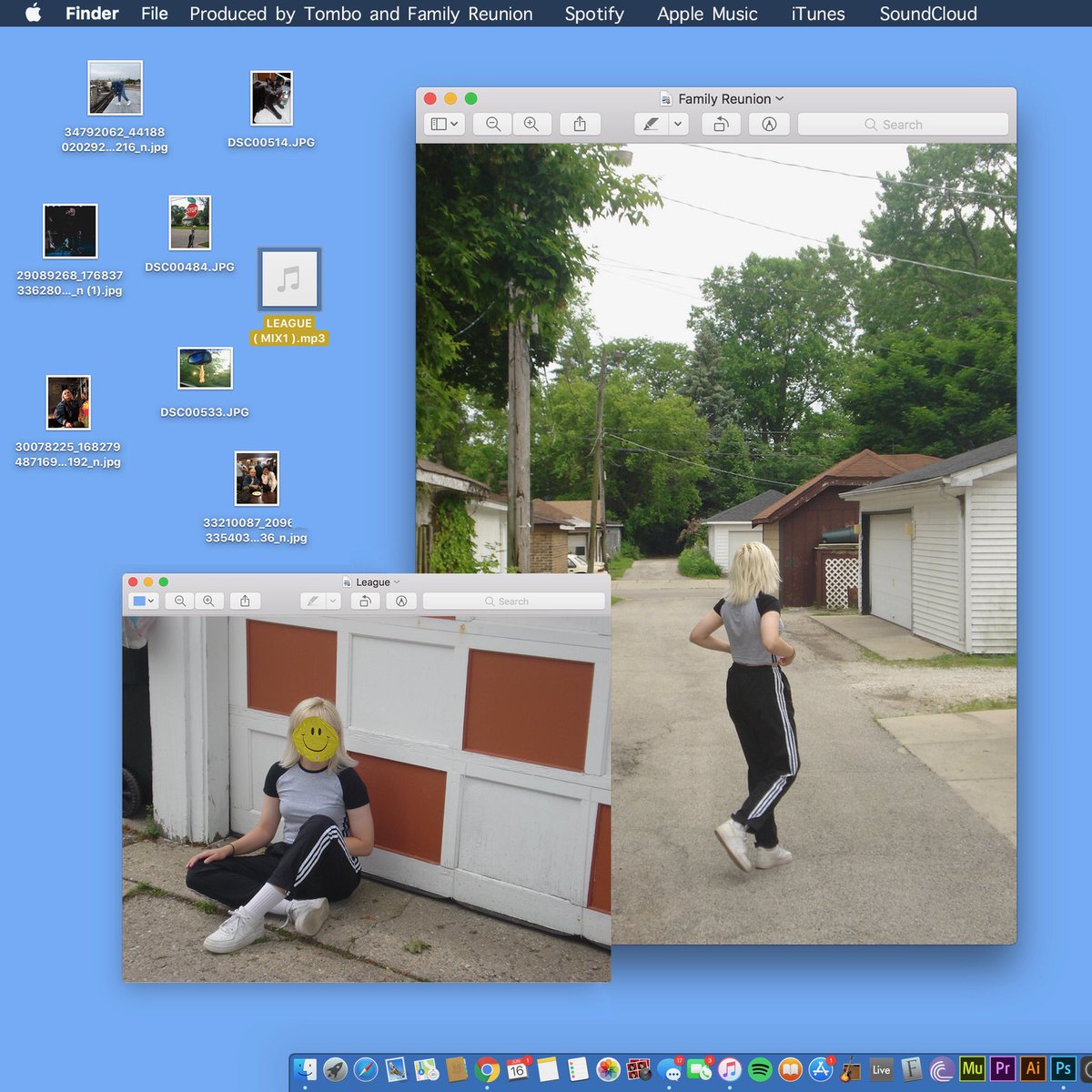This screenshot has height=1092, width=1092.
Task: Open Photo Booth from the dock
Action: click(x=639, y=1069)
